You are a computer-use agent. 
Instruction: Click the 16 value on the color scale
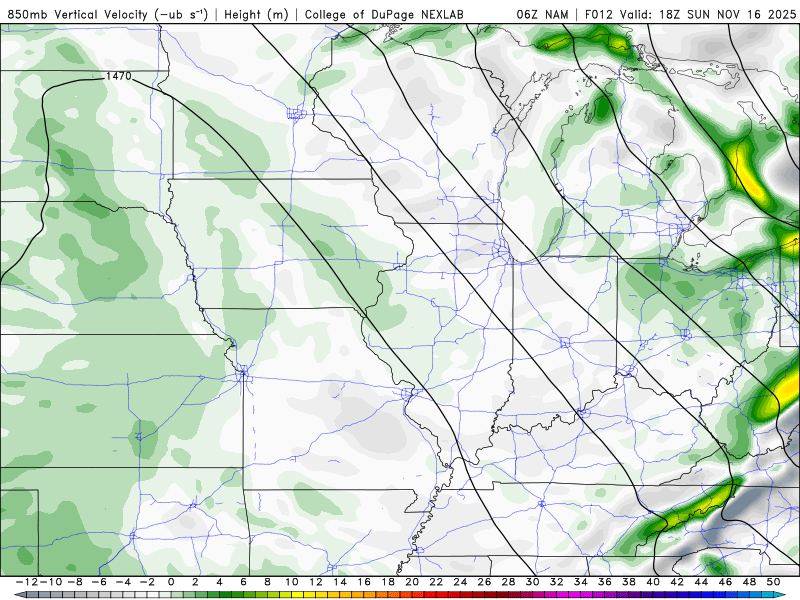[x=364, y=582]
